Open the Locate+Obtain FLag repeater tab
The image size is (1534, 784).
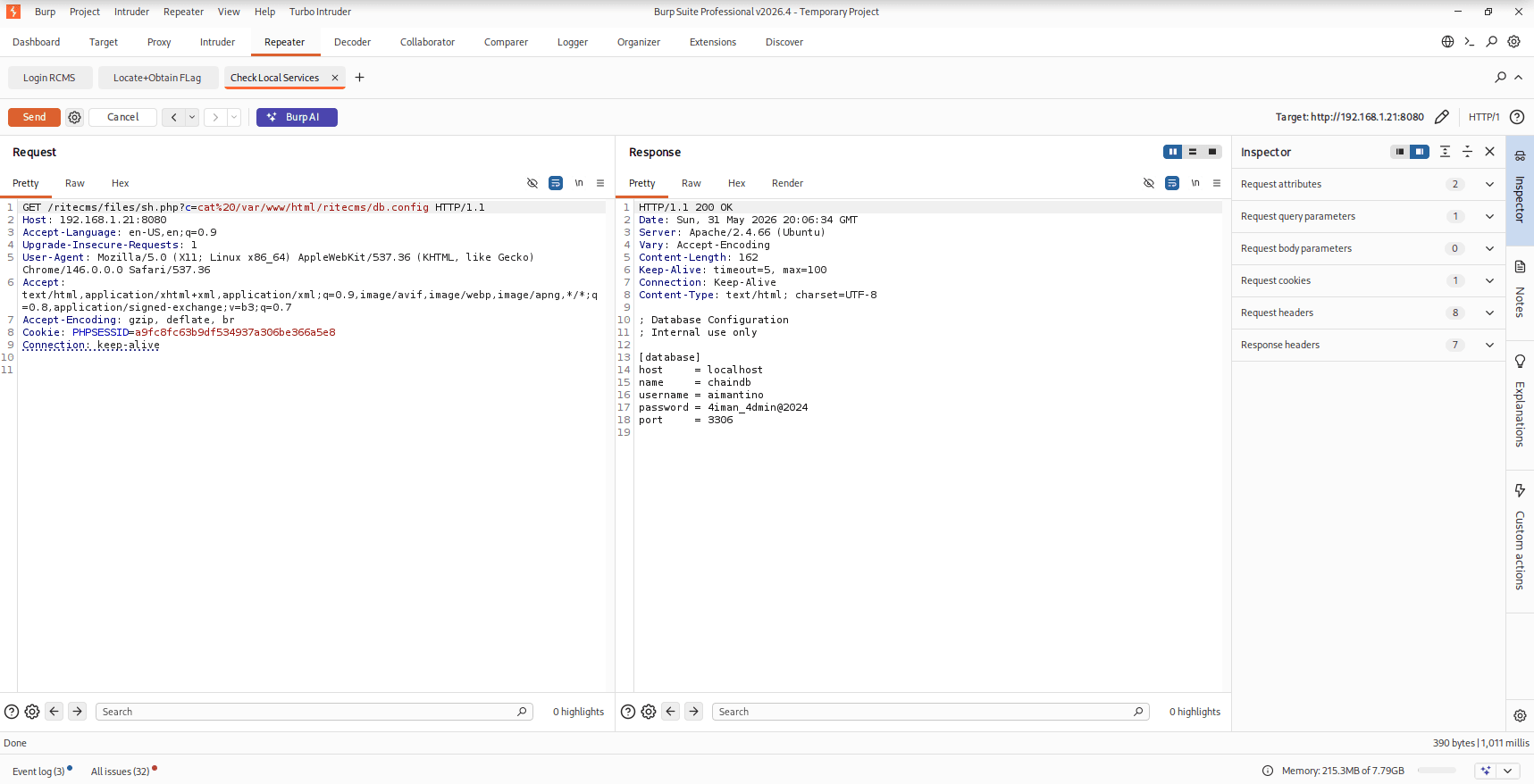[x=157, y=78]
